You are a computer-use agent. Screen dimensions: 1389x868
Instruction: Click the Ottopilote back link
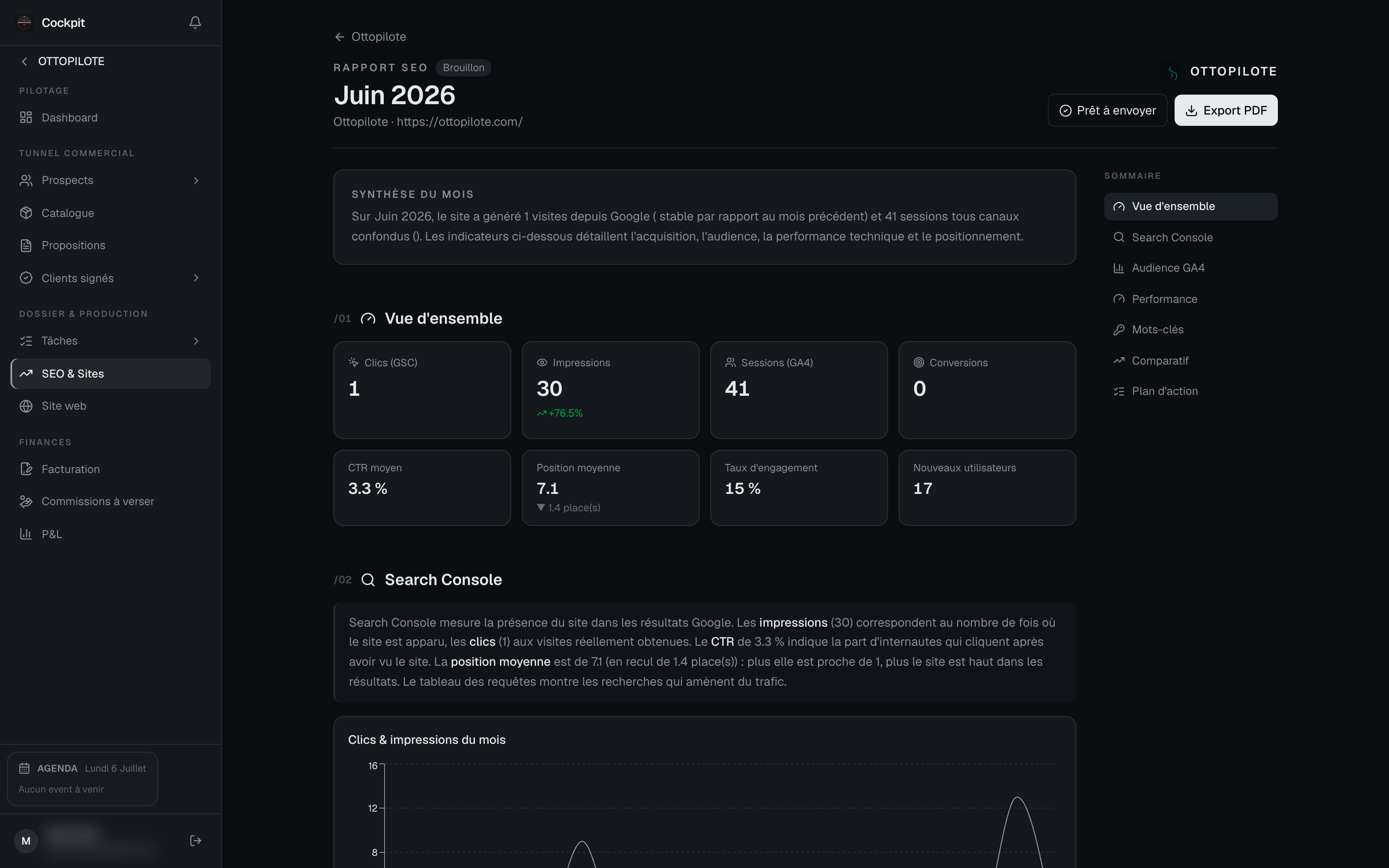(370, 37)
